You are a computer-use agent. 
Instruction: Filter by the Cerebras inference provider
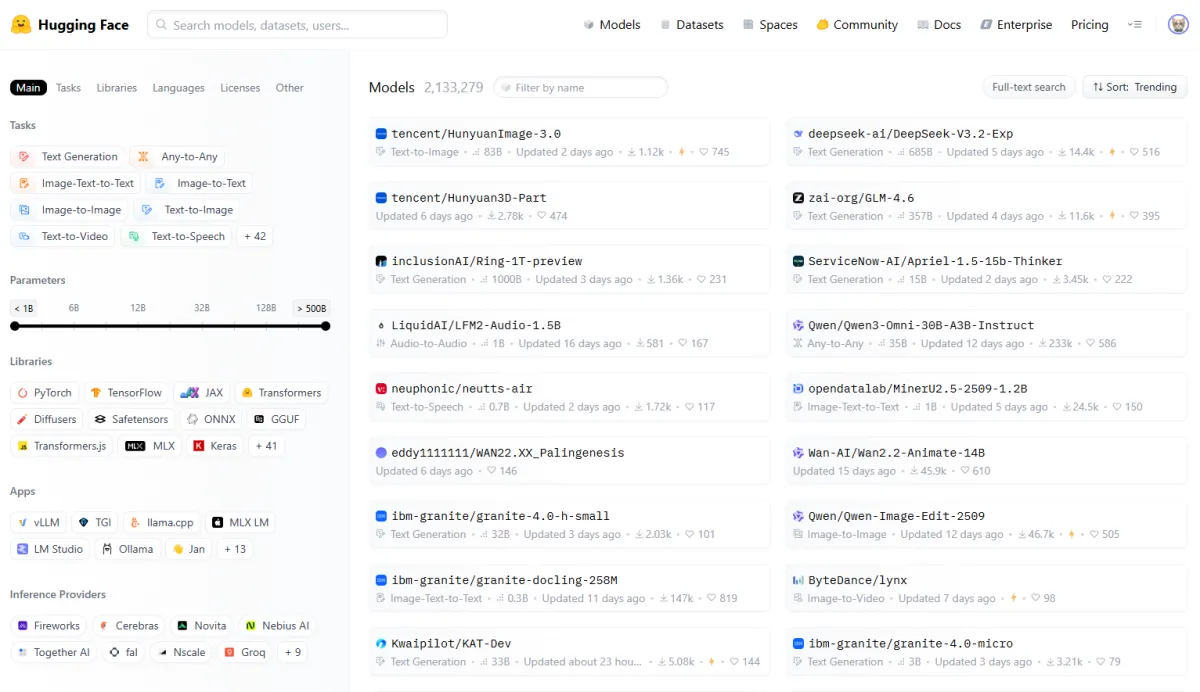pyautogui.click(x=128, y=626)
